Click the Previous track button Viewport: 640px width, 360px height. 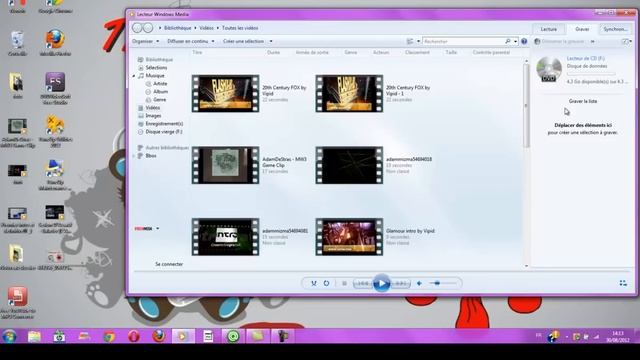coord(362,283)
